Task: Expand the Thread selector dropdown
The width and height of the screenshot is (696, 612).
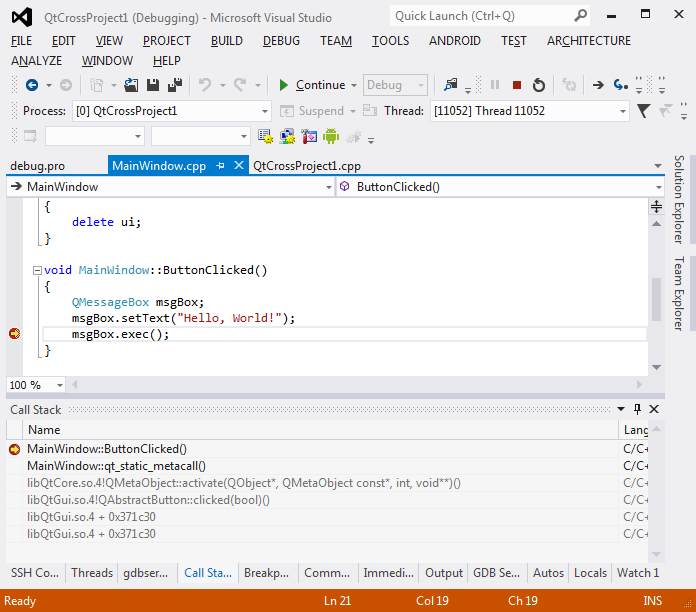Action: tap(622, 111)
